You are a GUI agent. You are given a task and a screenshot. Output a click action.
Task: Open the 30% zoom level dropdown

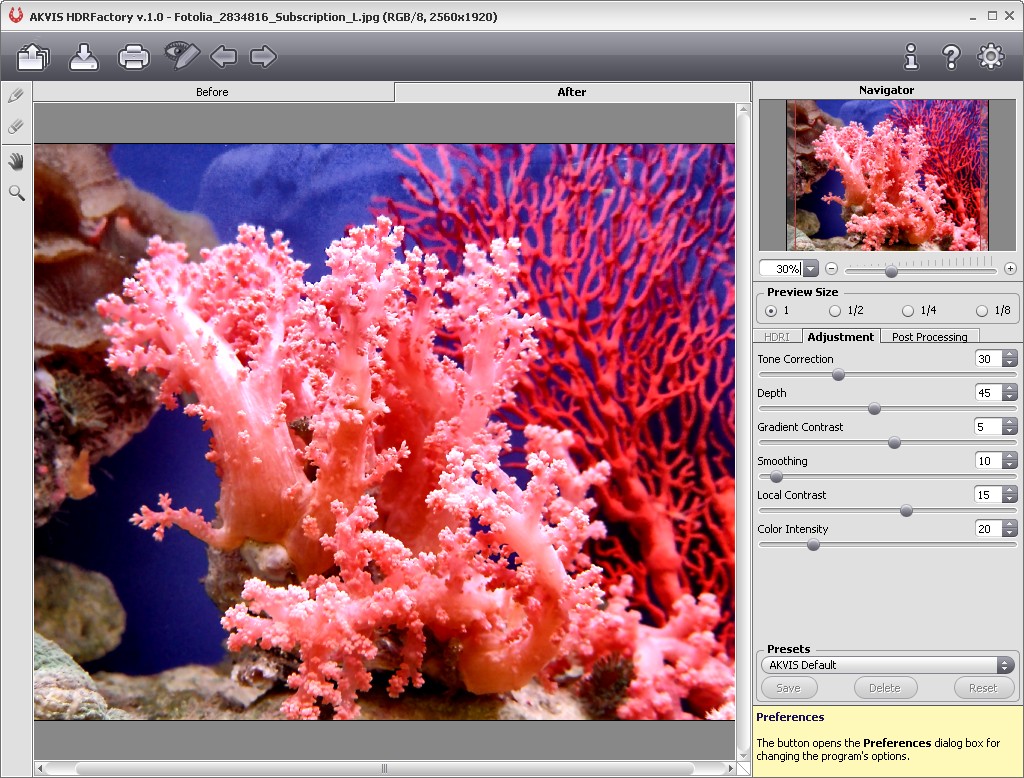point(810,269)
